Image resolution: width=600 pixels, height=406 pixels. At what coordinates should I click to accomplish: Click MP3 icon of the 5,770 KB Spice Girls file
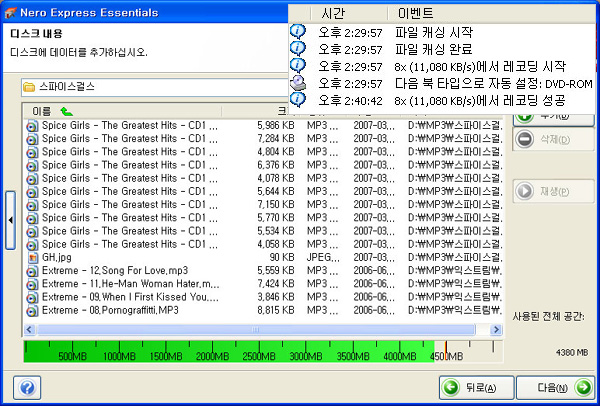33,218
